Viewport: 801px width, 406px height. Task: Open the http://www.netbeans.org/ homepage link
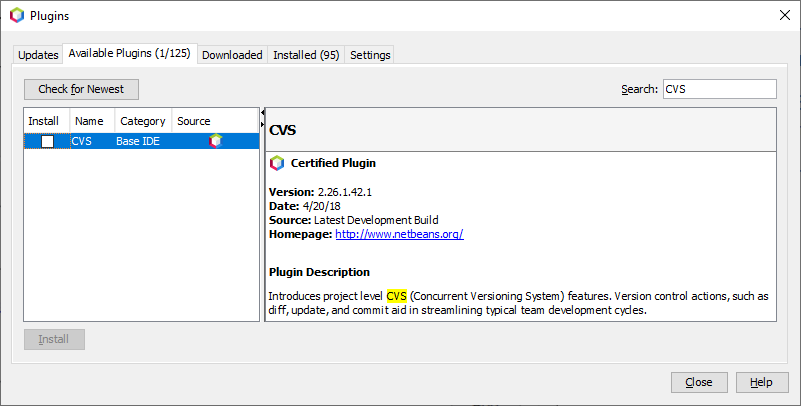[399, 234]
